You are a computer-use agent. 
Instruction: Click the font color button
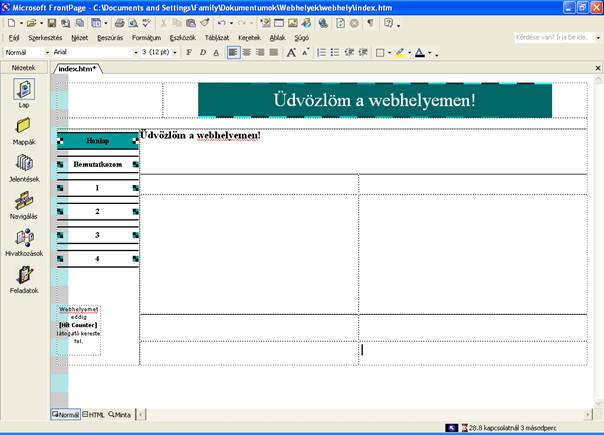[420, 52]
